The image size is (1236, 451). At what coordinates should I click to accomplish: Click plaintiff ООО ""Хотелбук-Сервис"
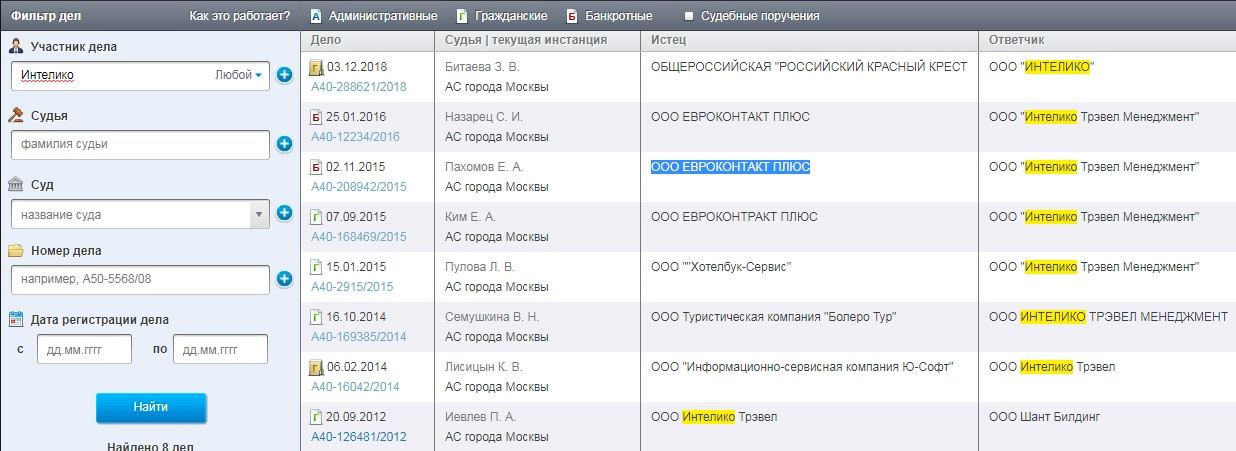coord(721,267)
